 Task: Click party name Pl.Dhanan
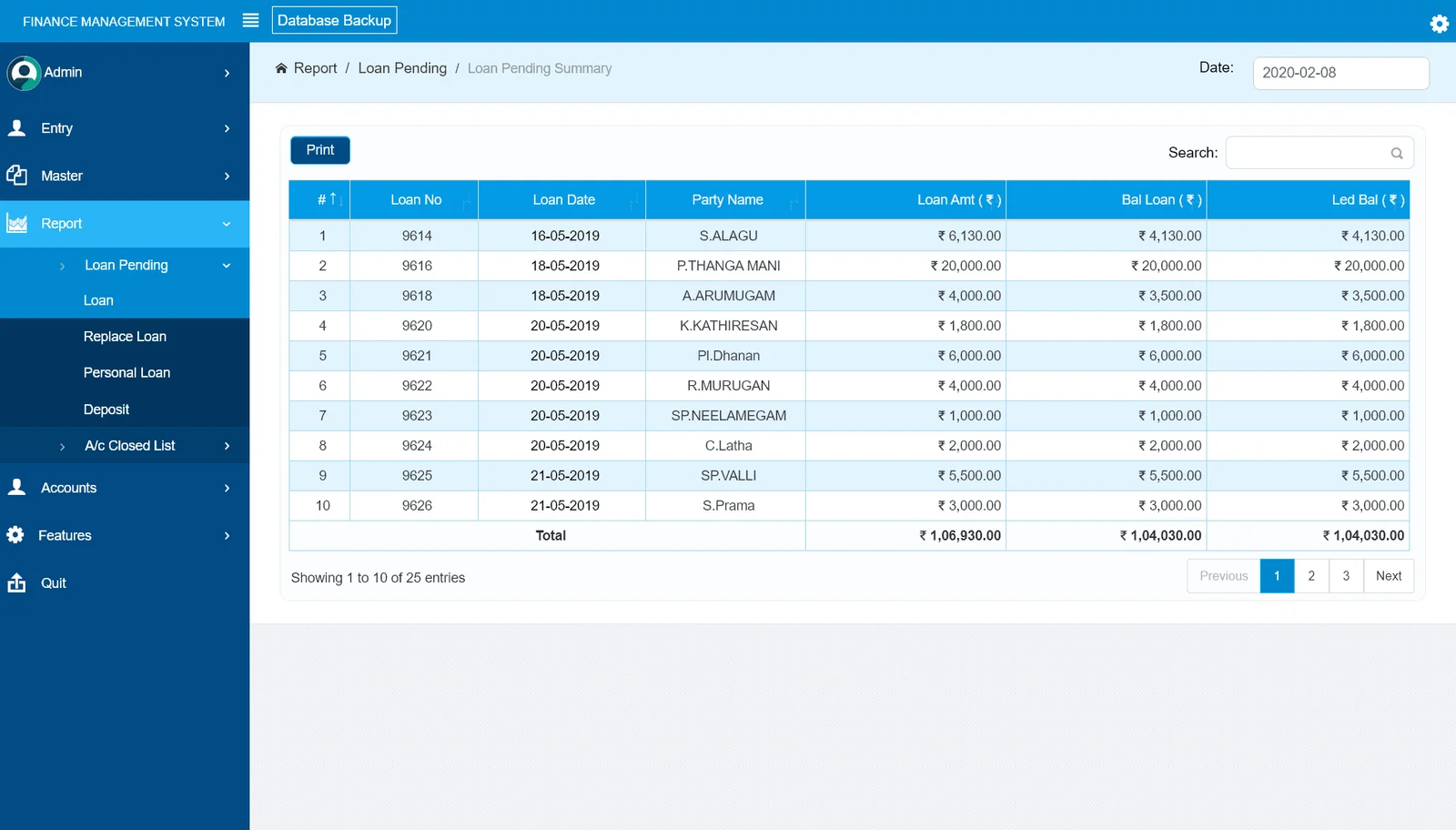coord(728,356)
